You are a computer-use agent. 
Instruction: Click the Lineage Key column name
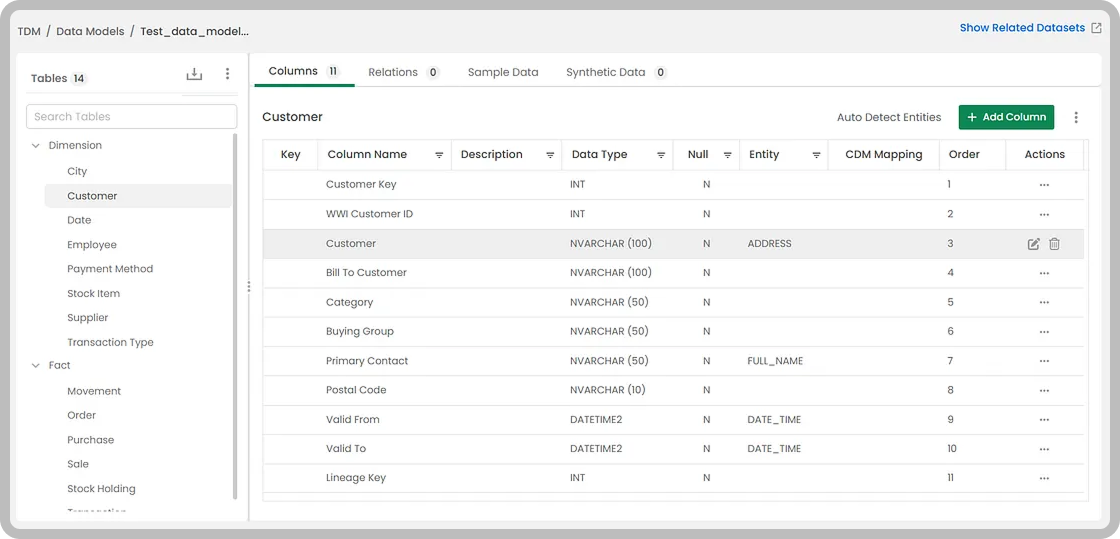coord(356,478)
